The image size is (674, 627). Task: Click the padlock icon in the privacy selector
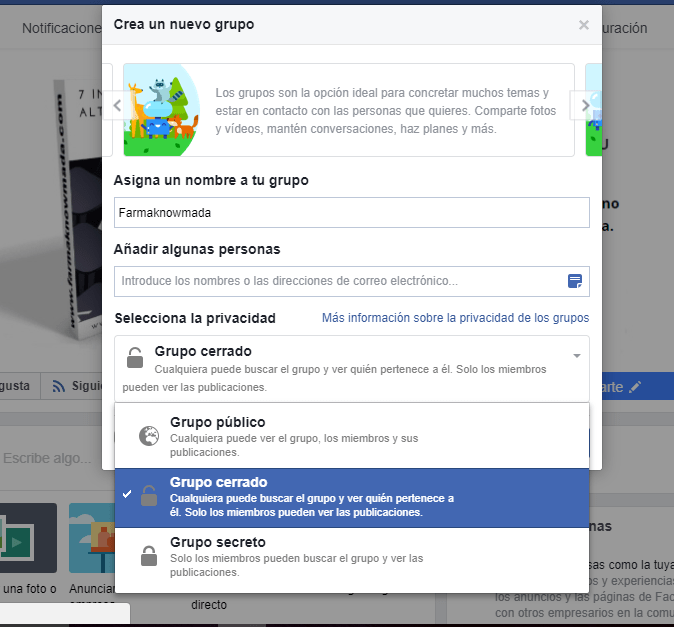[x=135, y=358]
